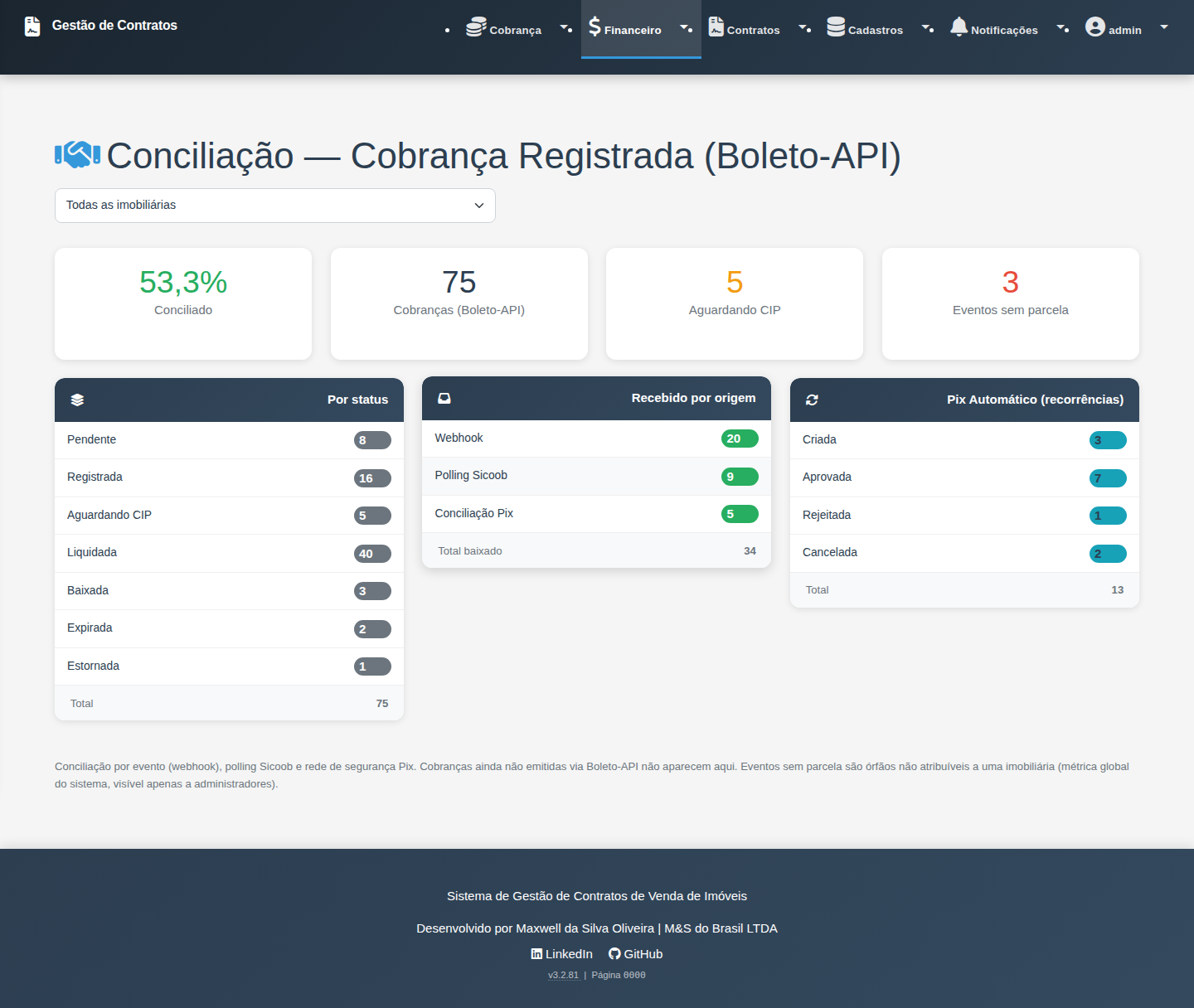Image resolution: width=1194 pixels, height=1008 pixels.
Task: Expand the admin menu caret
Action: [x=1164, y=27]
